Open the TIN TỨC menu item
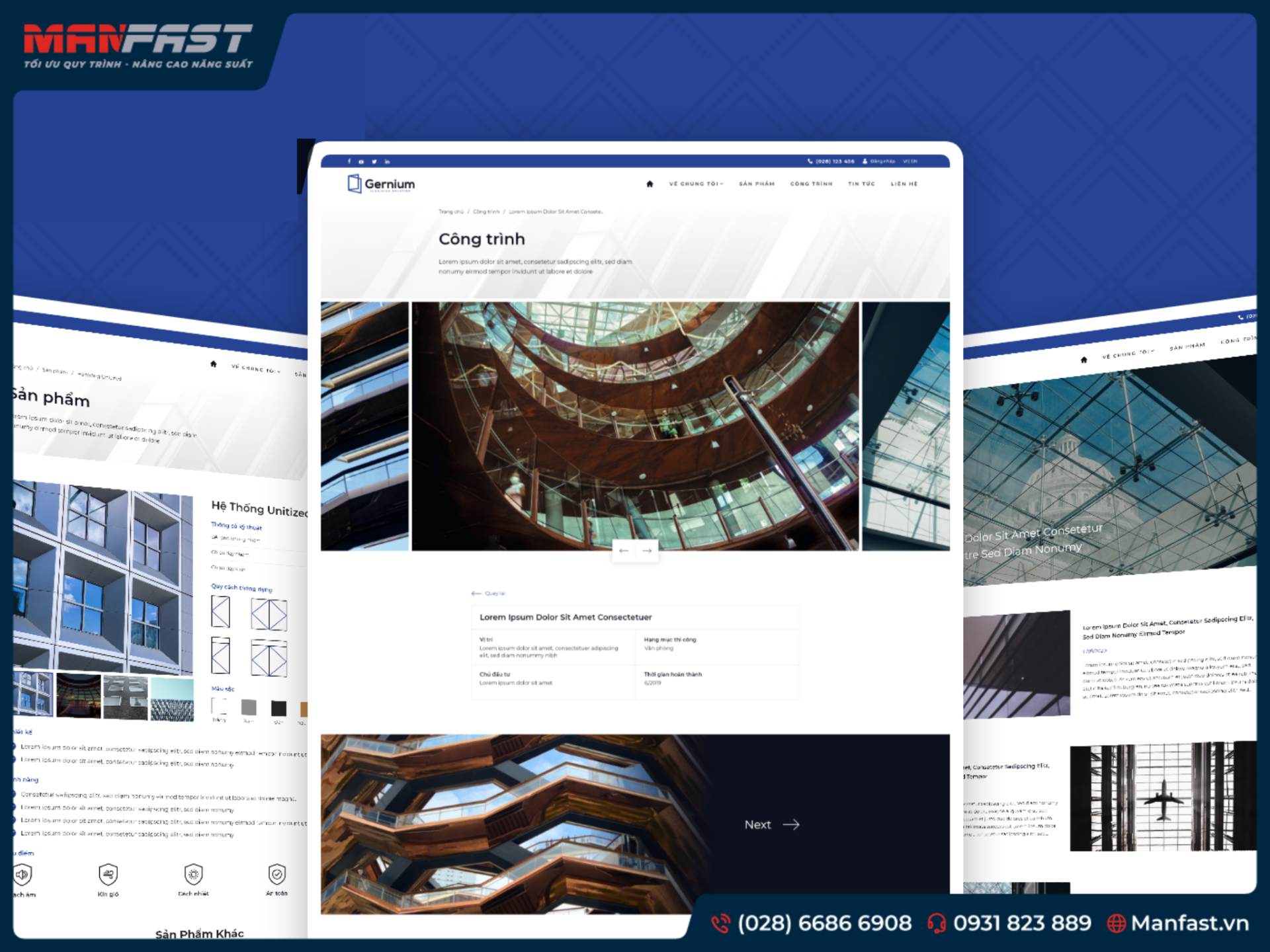This screenshot has height=952, width=1270. (x=861, y=184)
